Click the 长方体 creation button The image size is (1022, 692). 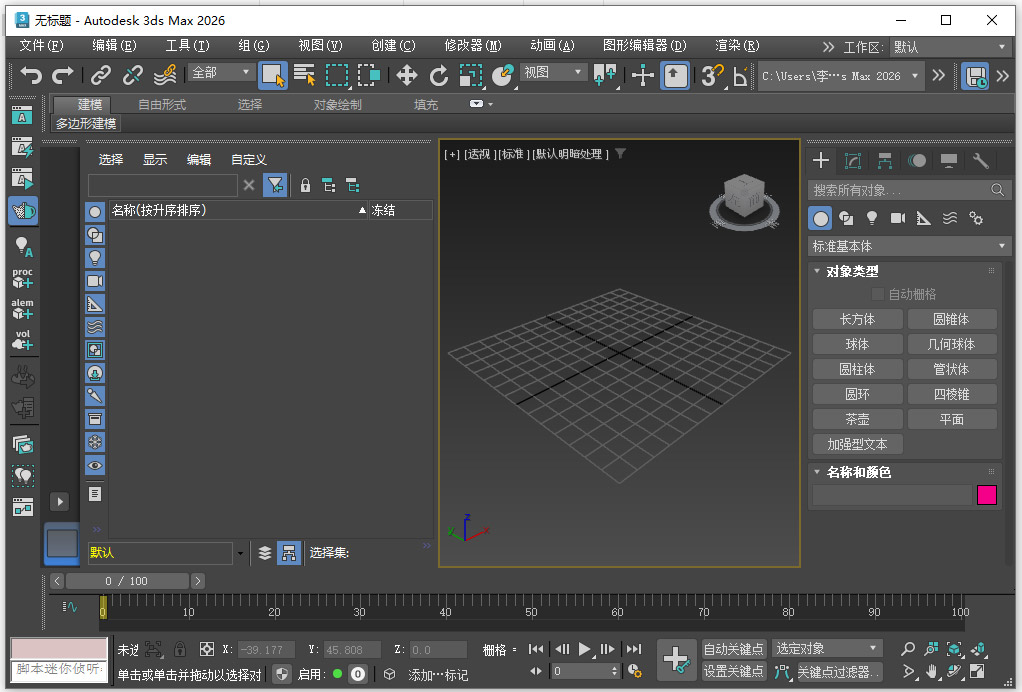[x=856, y=318]
